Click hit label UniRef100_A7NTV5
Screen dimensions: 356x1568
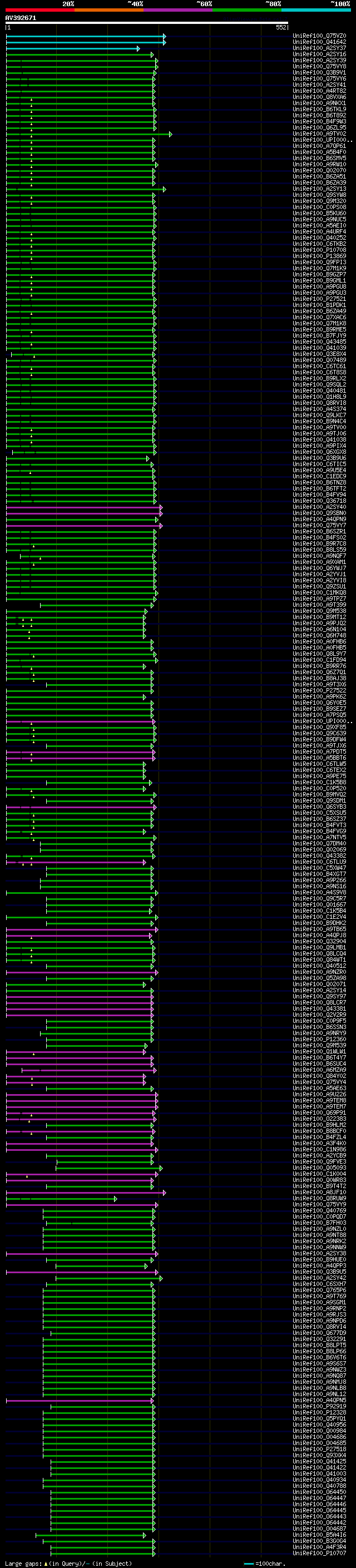[319, 838]
